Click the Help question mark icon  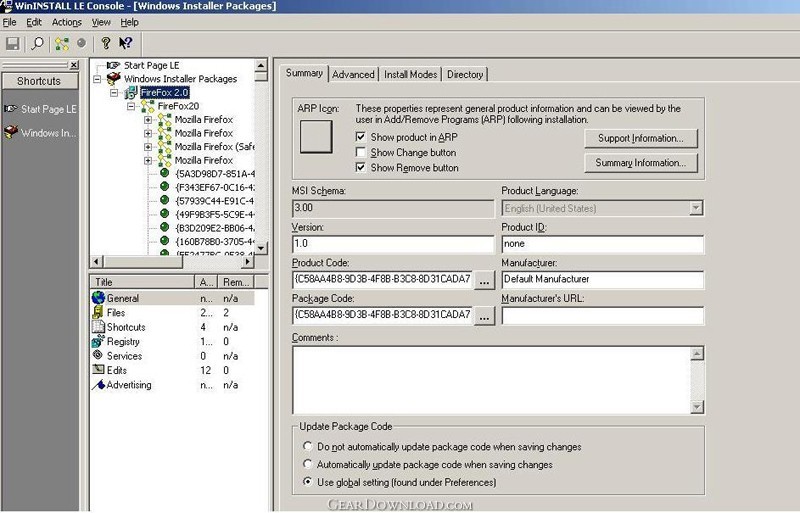click(106, 43)
